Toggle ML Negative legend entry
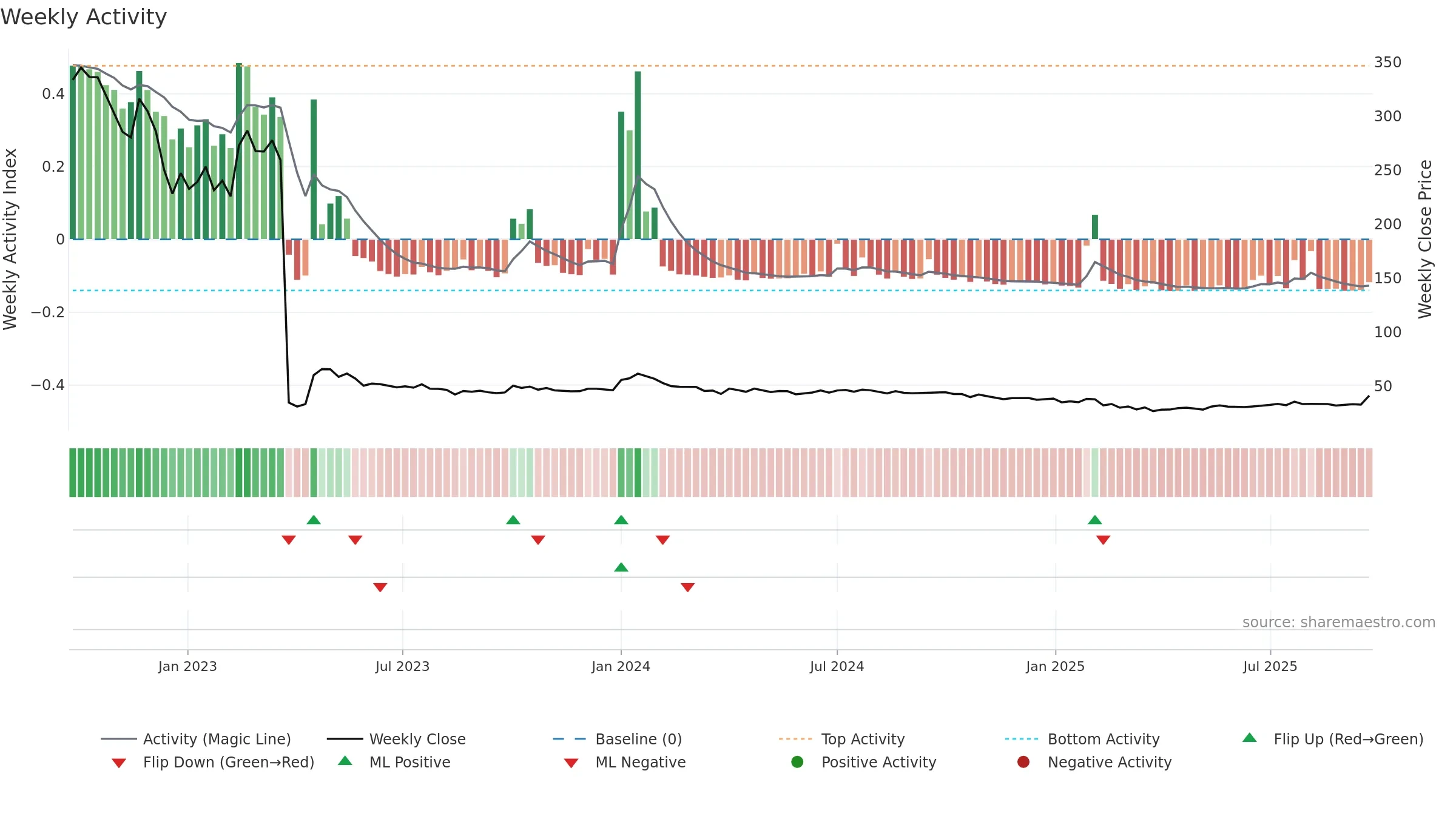 click(625, 762)
